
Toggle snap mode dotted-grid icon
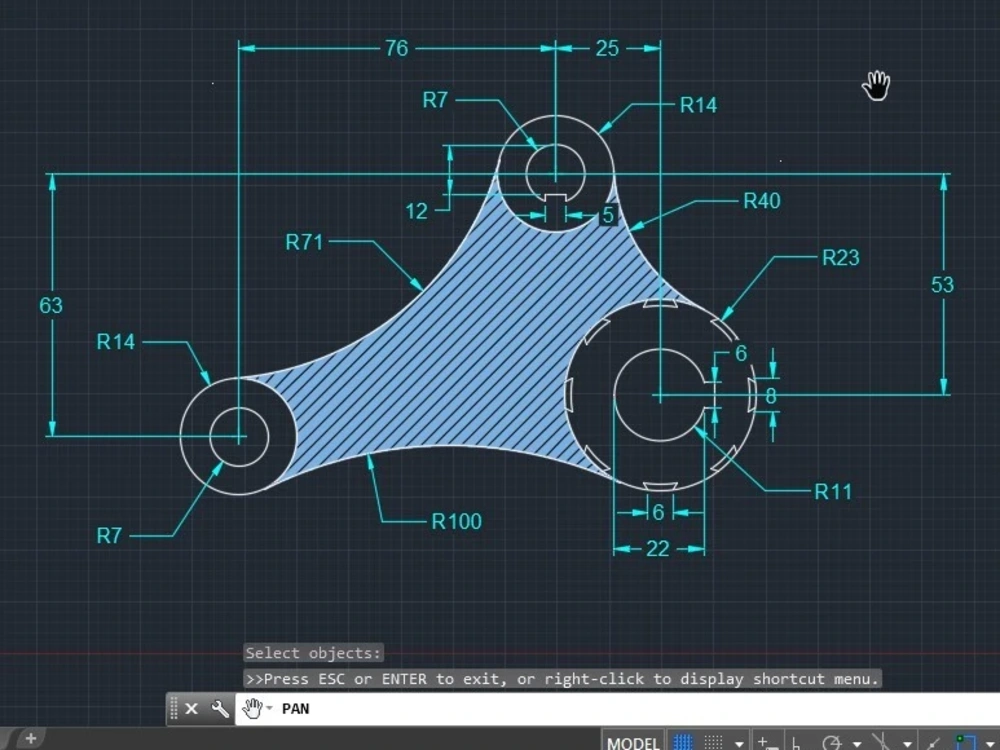[713, 742]
